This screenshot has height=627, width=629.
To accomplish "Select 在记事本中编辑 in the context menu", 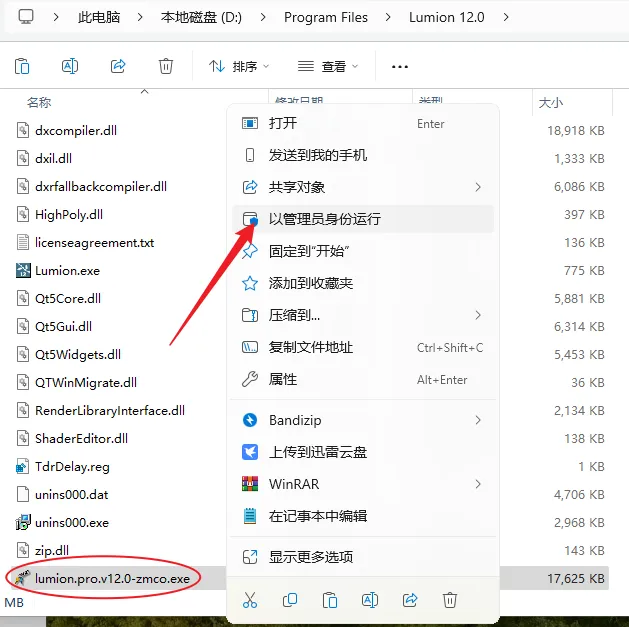I will click(x=363, y=516).
